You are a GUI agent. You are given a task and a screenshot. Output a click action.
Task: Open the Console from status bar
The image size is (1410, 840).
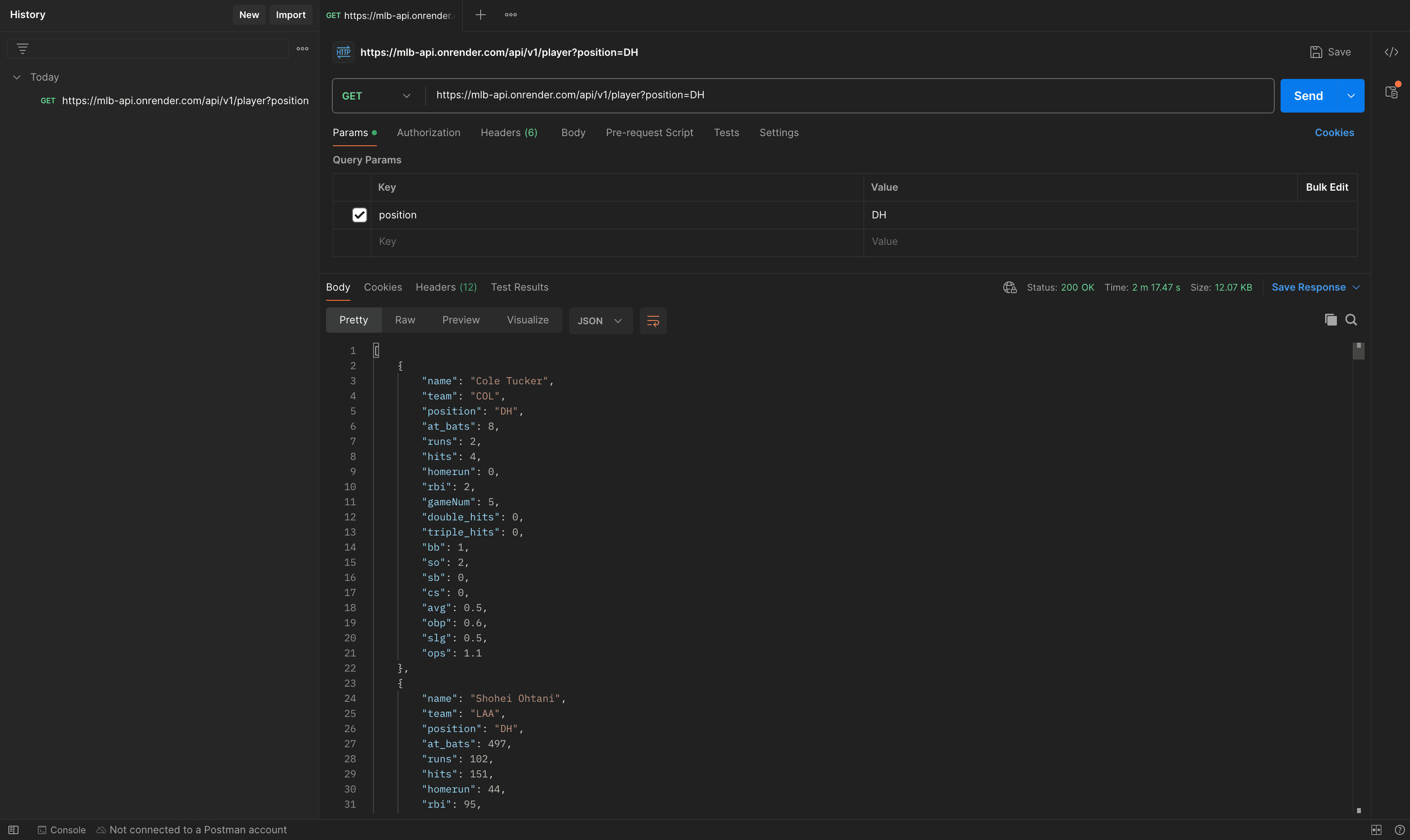[62, 830]
